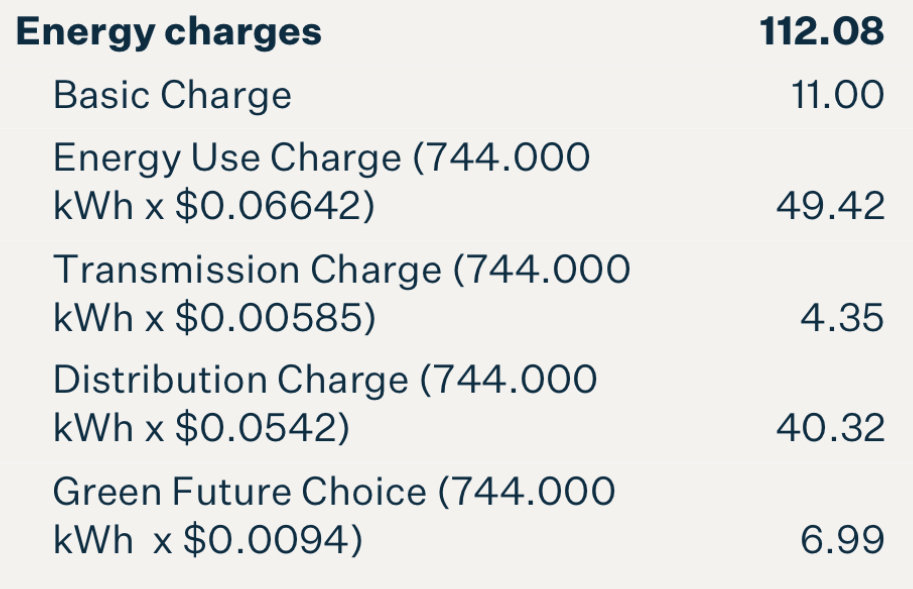Viewport: 913px width, 589px height.
Task: Click the Distribution Charge label
Action: point(231,380)
